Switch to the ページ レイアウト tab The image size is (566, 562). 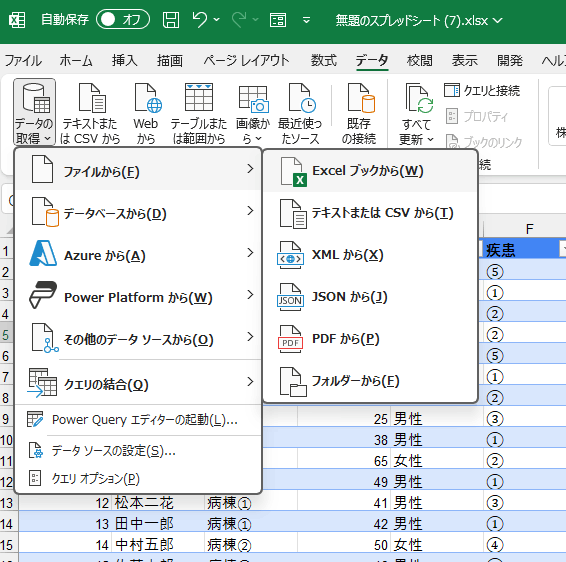247,60
